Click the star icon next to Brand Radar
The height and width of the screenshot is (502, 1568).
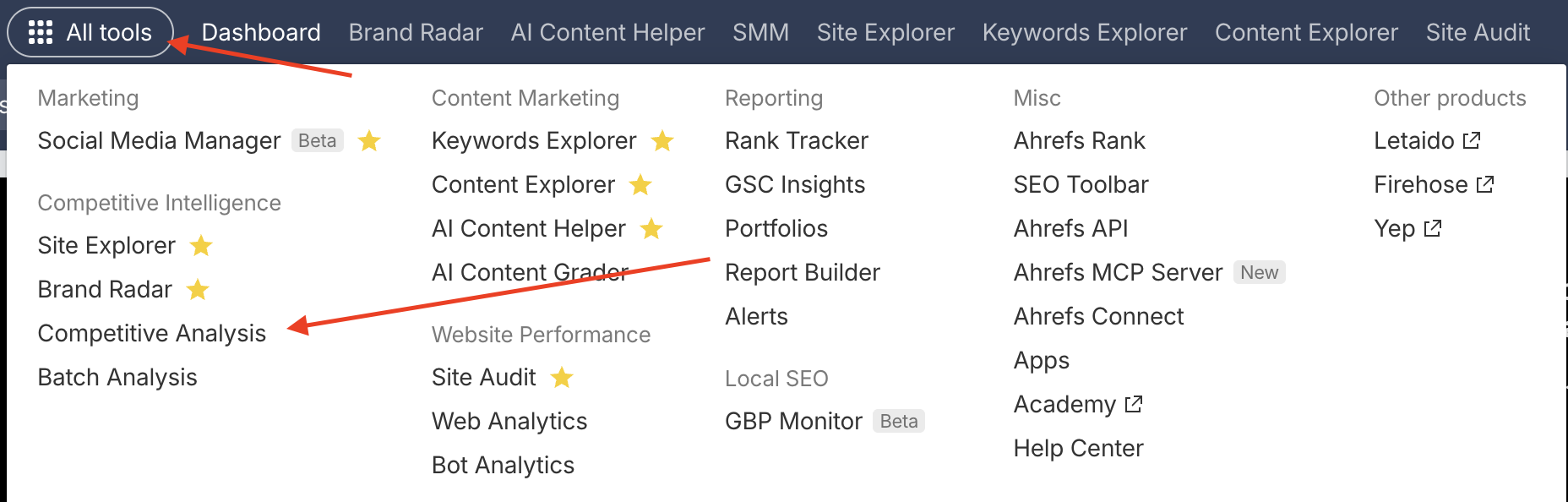coord(198,289)
